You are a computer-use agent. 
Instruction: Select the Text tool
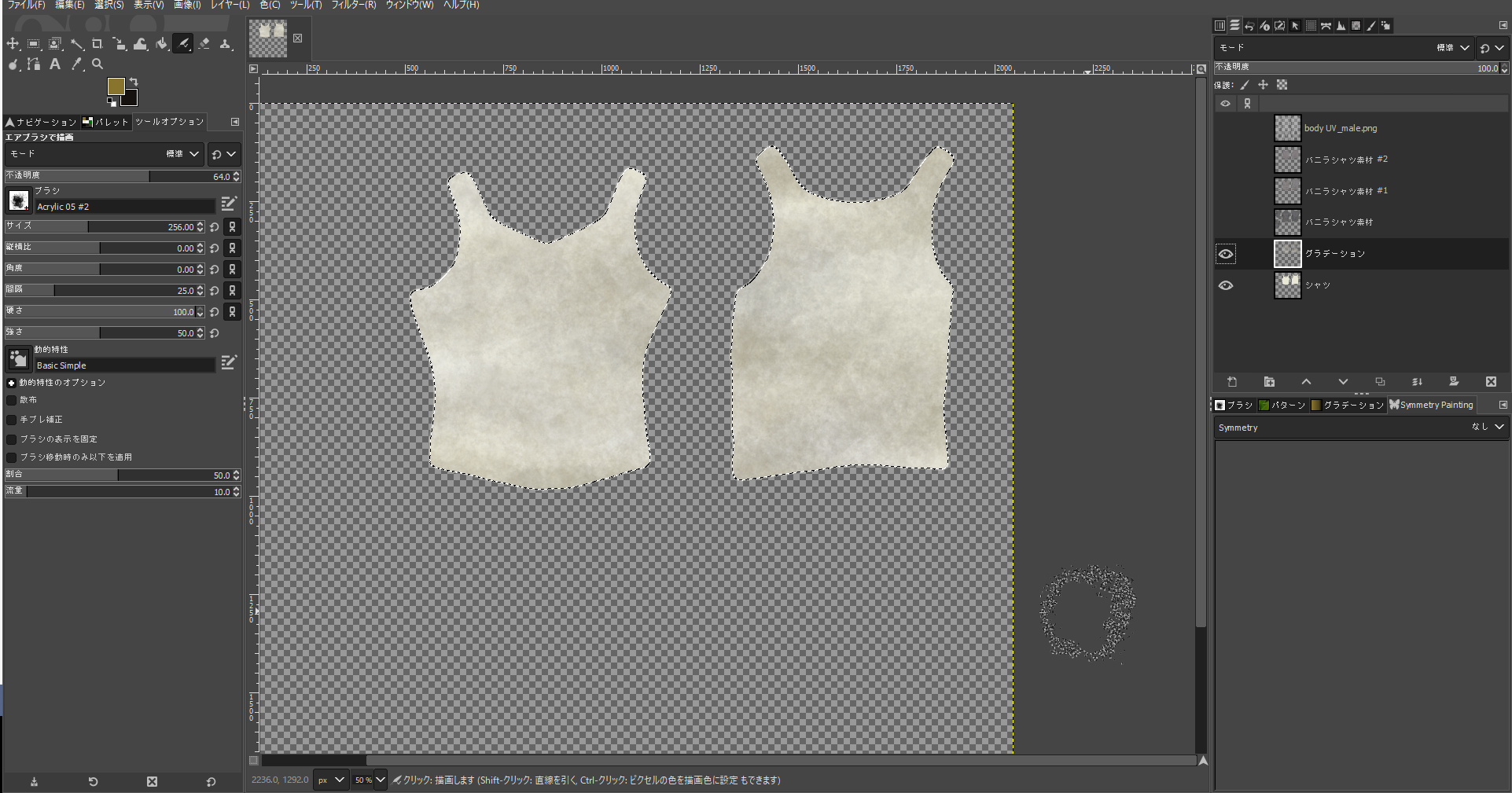(55, 64)
